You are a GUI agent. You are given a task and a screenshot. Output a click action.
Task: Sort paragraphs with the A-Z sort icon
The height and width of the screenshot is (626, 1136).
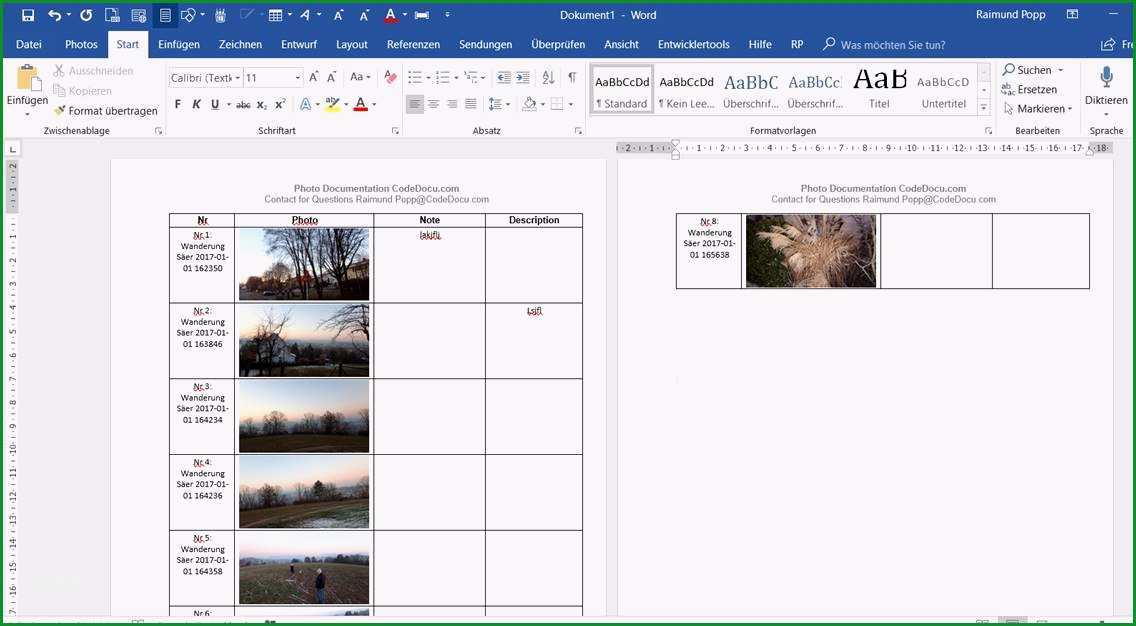click(x=548, y=77)
